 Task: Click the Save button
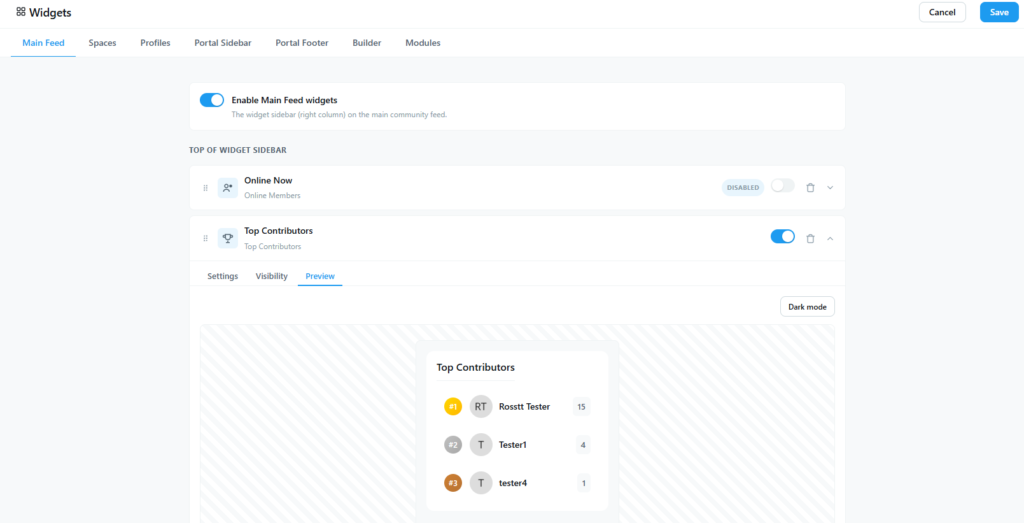999,12
